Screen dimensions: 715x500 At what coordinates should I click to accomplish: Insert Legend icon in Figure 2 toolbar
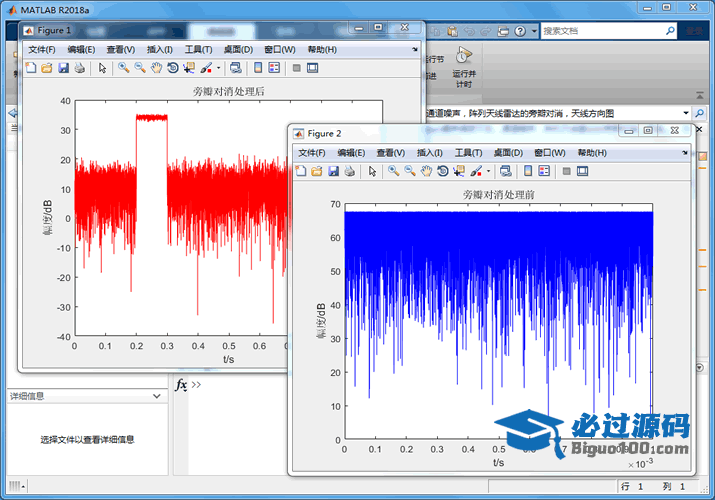(544, 171)
